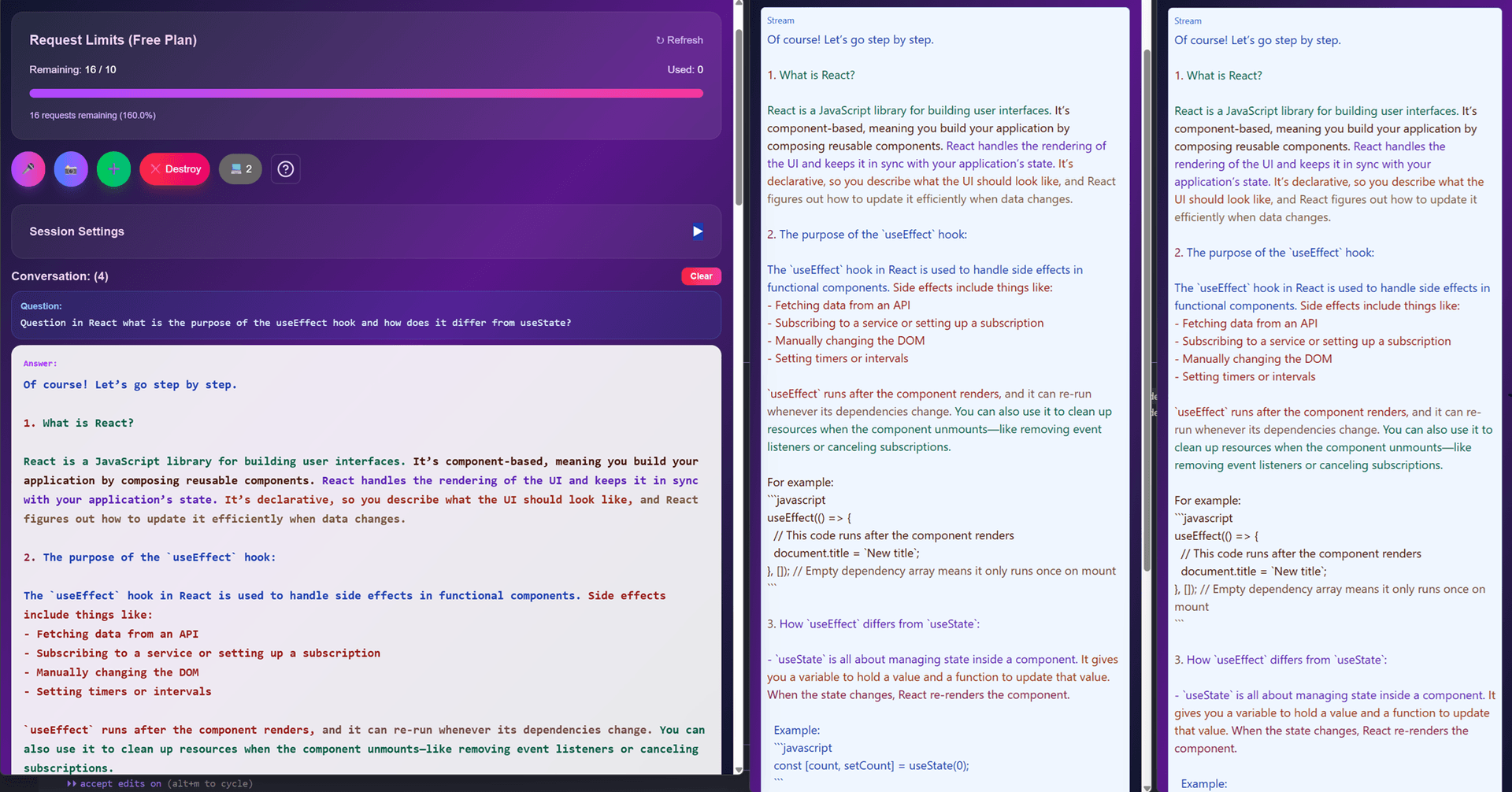This screenshot has width=1512, height=792.
Task: Click the green plus add icon
Action: 113,168
